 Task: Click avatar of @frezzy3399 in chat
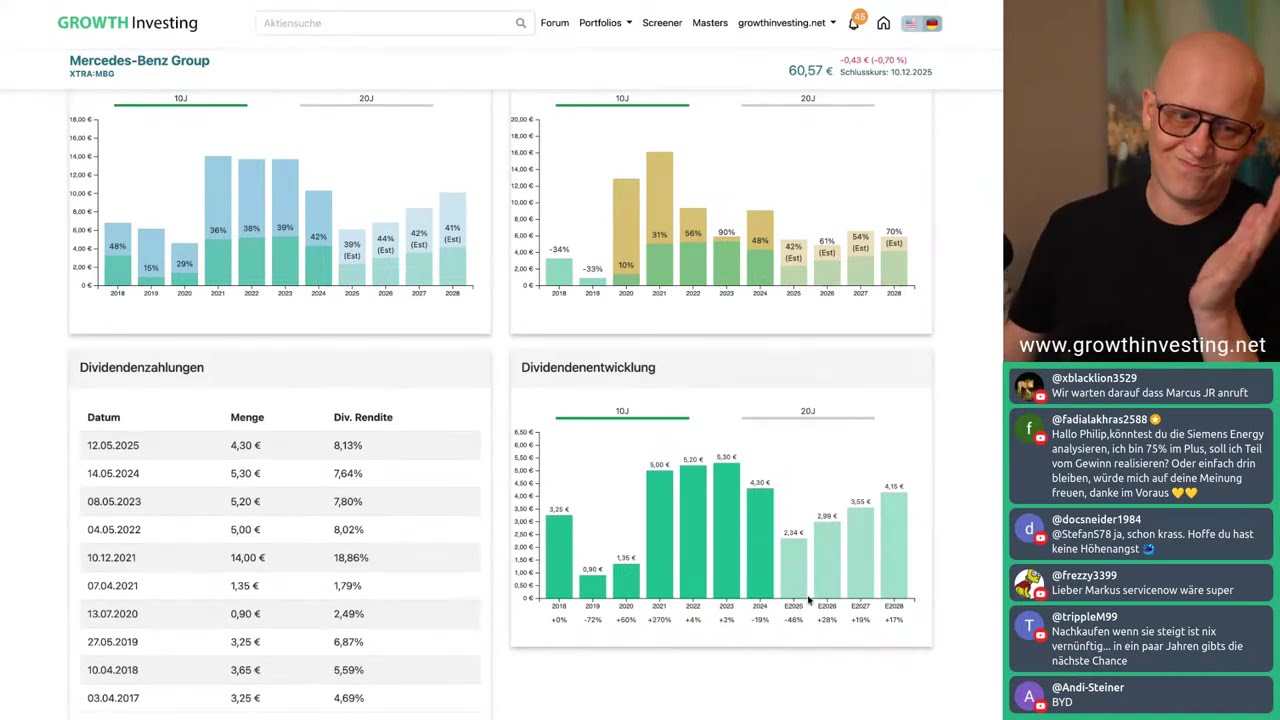point(1028,584)
